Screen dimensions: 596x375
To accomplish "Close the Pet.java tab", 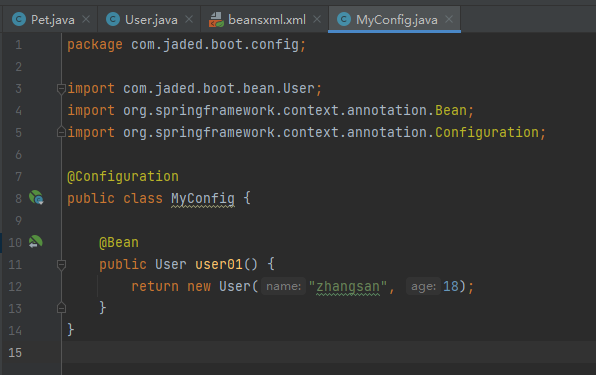I will pyautogui.click(x=86, y=19).
